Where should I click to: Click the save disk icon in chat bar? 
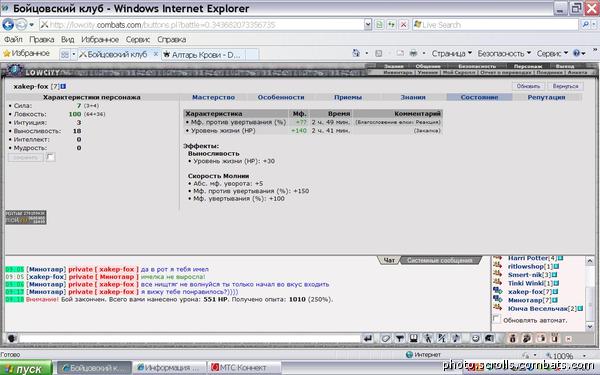(x=414, y=338)
